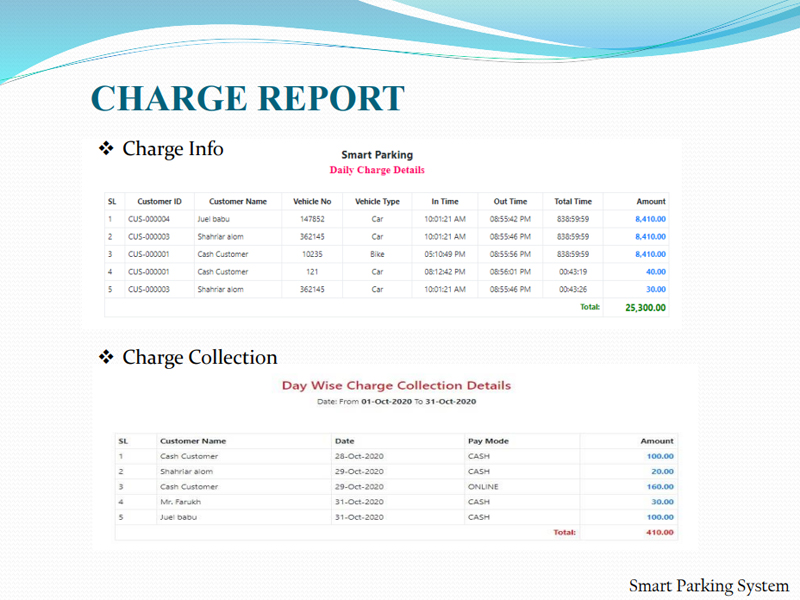800x600 pixels.
Task: Click the CHARGE REPORT slide title
Action: (x=247, y=98)
